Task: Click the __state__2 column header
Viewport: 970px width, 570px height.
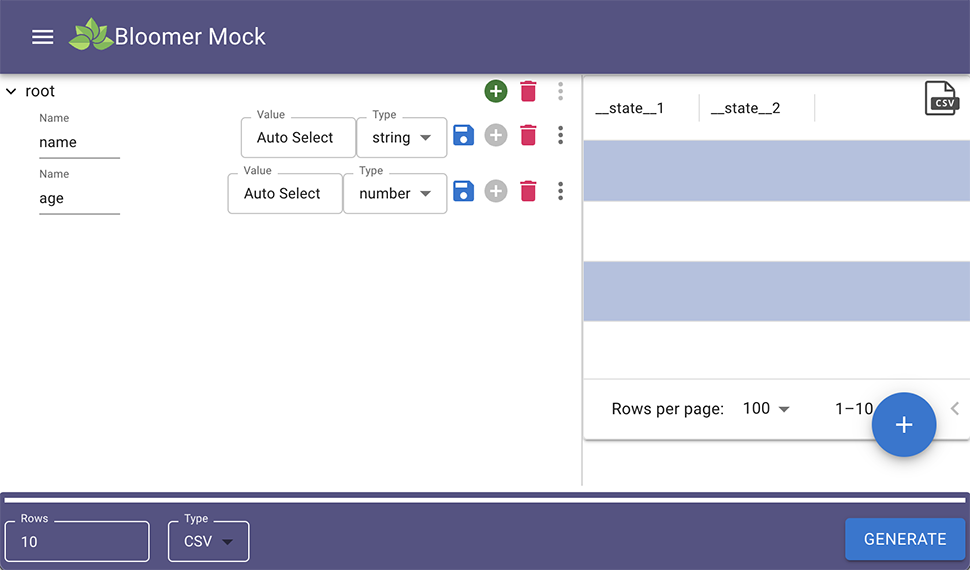Action: click(x=745, y=108)
